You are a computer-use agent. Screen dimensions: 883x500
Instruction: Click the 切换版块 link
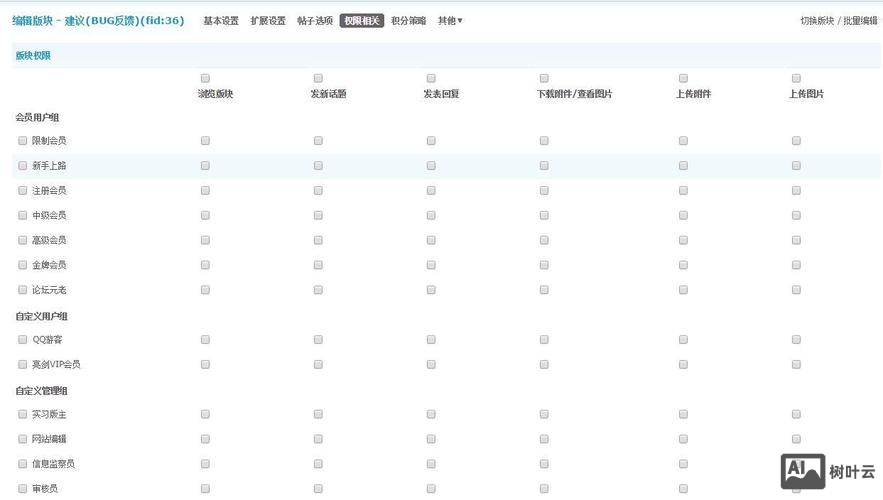817,21
